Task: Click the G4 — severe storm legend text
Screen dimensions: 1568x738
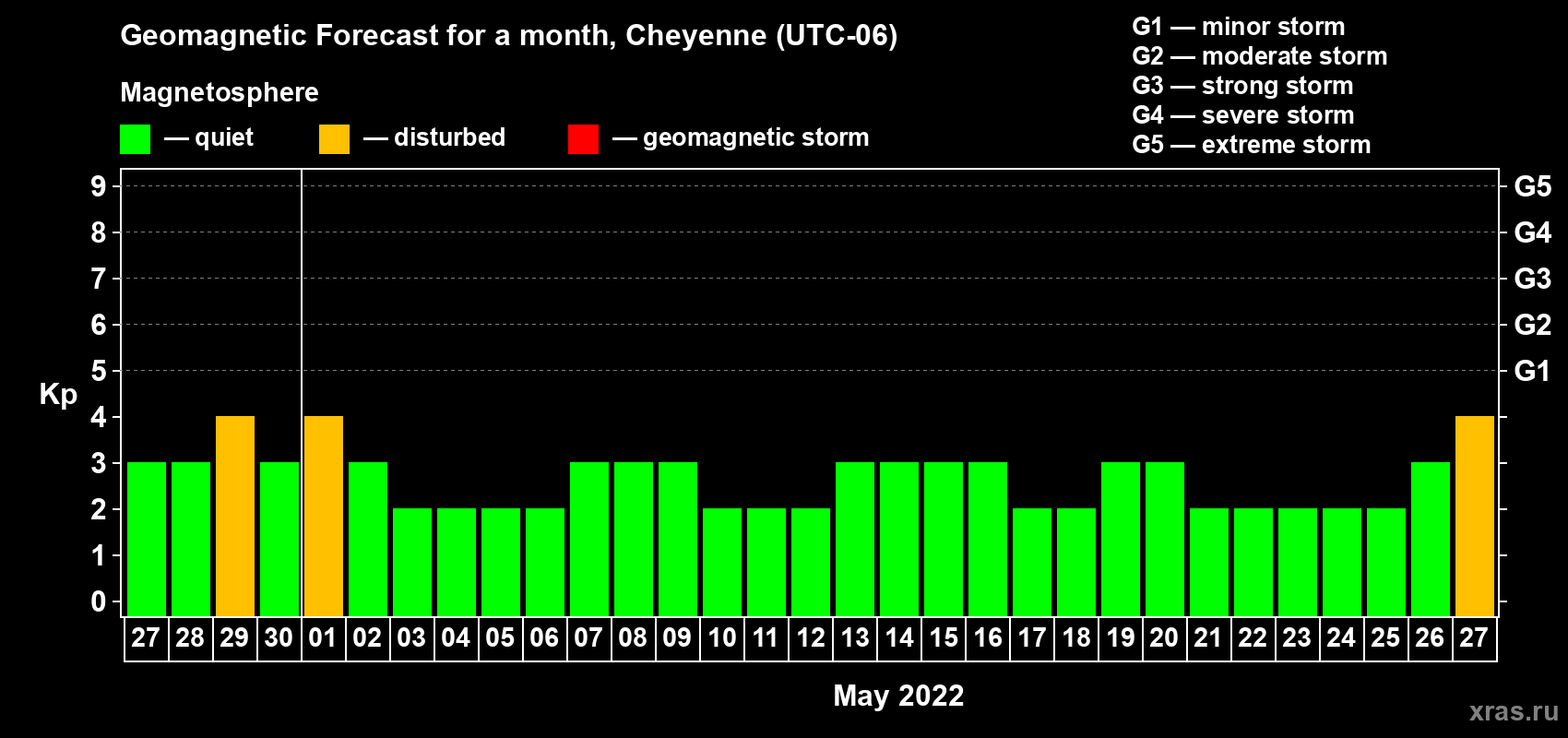Action: 1243,115
